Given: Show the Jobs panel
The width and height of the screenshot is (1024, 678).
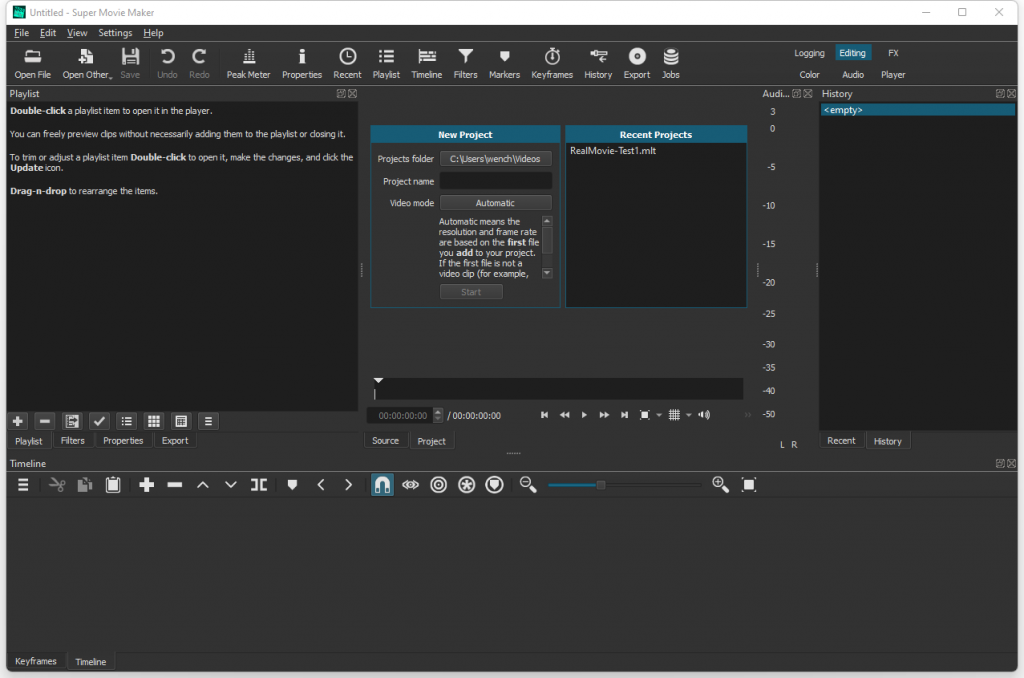Looking at the screenshot, I should (x=670, y=62).
